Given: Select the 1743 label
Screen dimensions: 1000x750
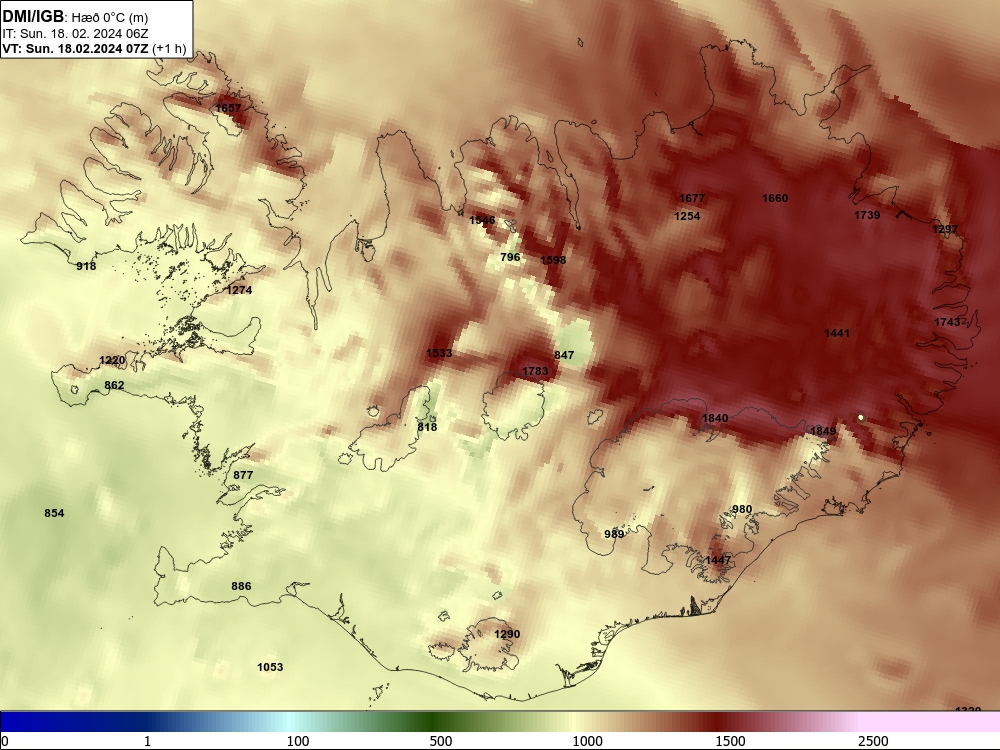Looking at the screenshot, I should point(947,322).
